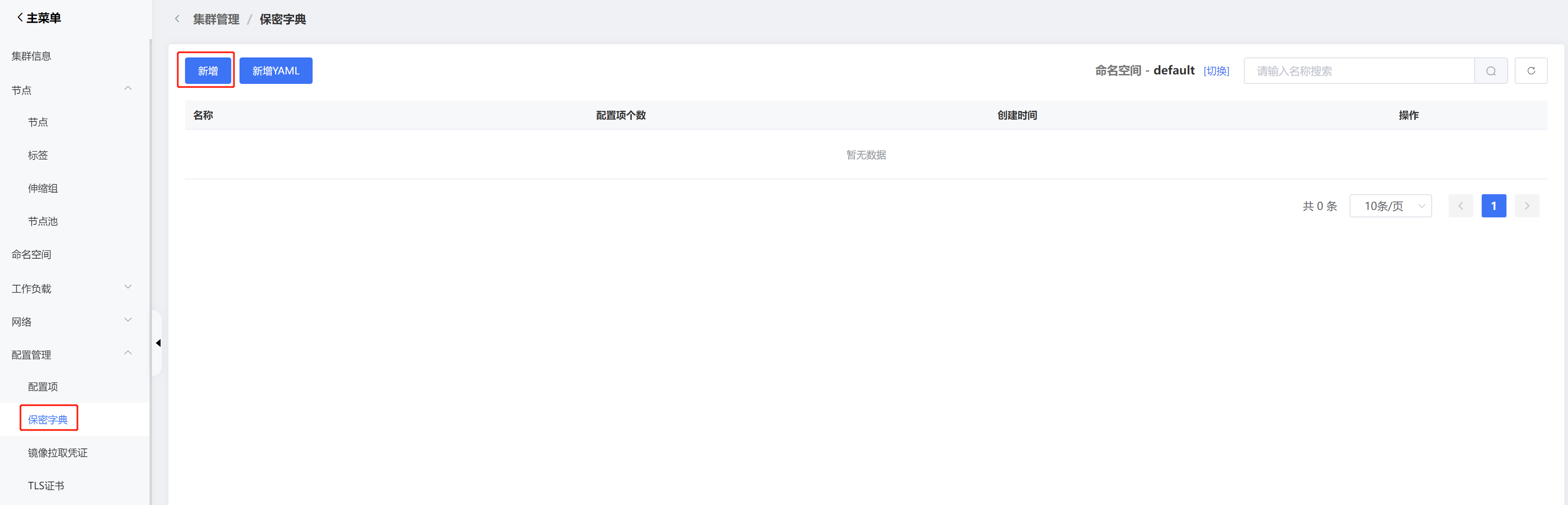Open the 10条/页 page size dropdown
The height and width of the screenshot is (505, 1568).
click(x=1390, y=206)
